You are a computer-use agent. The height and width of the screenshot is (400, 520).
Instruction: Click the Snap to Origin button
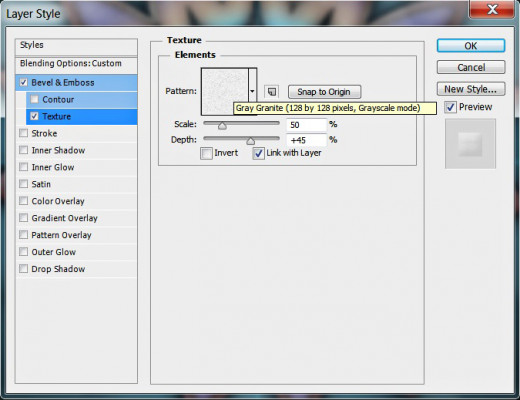pyautogui.click(x=324, y=92)
